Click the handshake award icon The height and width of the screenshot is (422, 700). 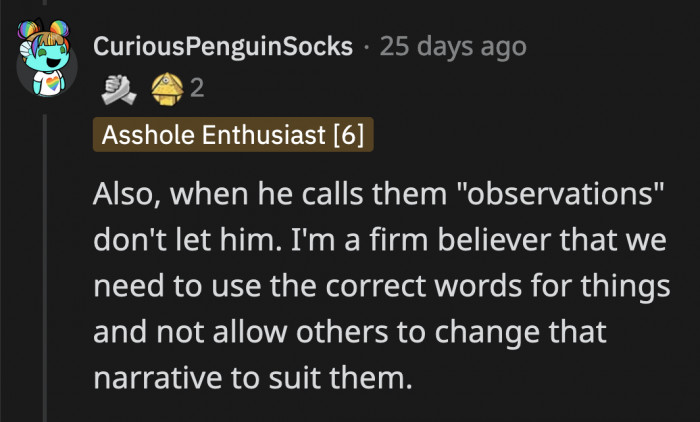pyautogui.click(x=118, y=89)
